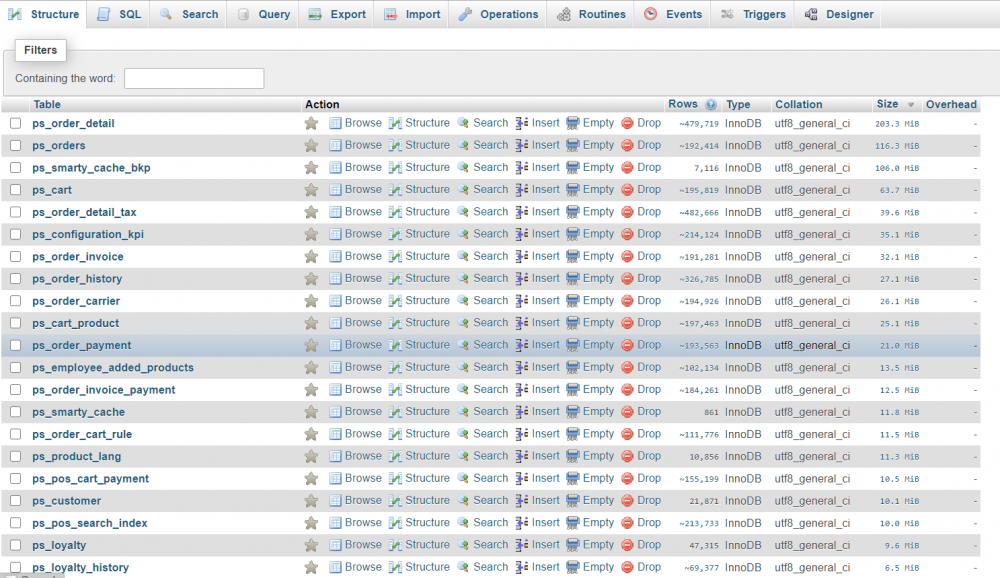Click the Search icon for ps_pos_search_index

pyautogui.click(x=463, y=523)
